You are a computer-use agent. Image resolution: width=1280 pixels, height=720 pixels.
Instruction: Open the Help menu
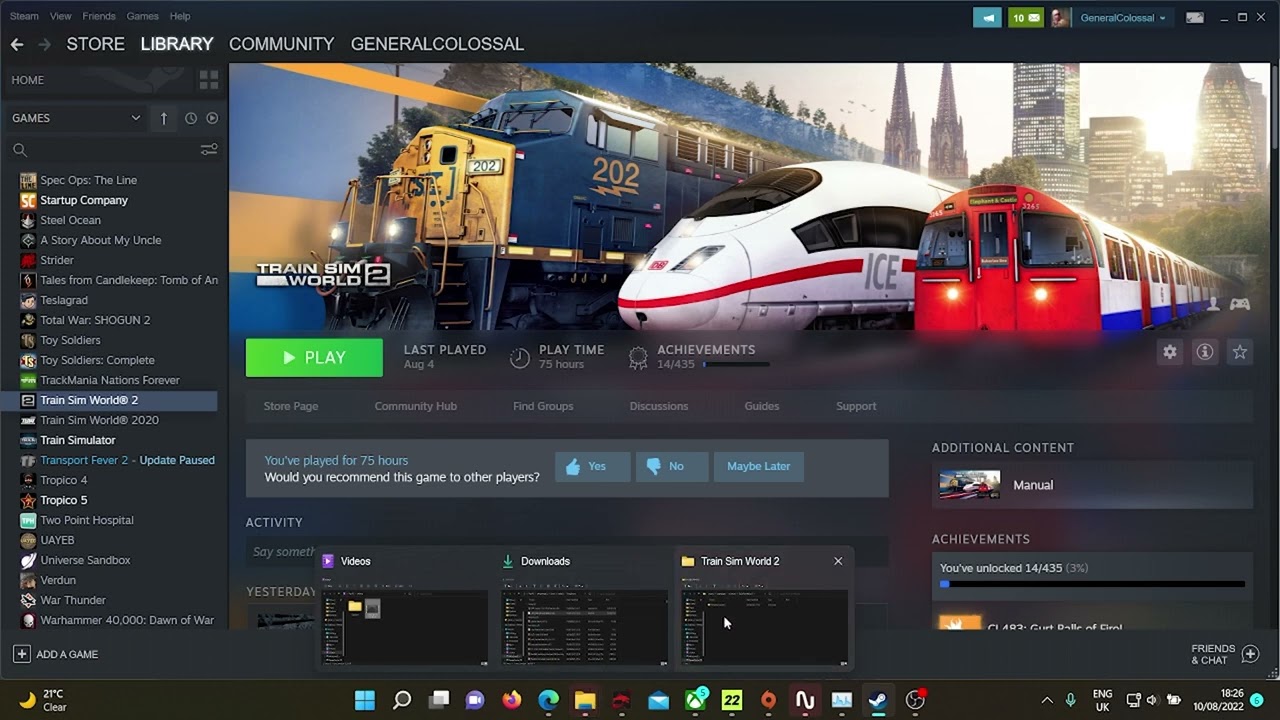180,16
